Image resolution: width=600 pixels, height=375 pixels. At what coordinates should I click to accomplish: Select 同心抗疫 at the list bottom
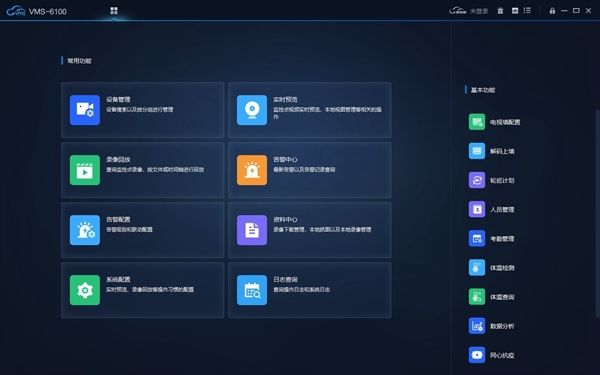click(492, 355)
